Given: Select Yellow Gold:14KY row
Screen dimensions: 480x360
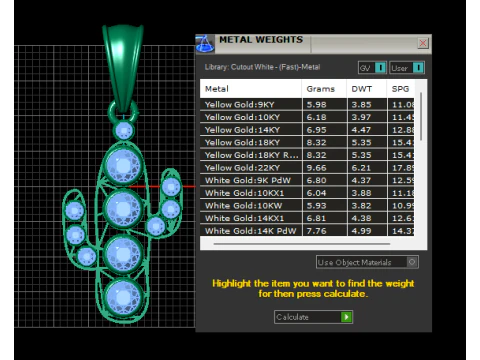Looking at the screenshot, I should (307, 130).
